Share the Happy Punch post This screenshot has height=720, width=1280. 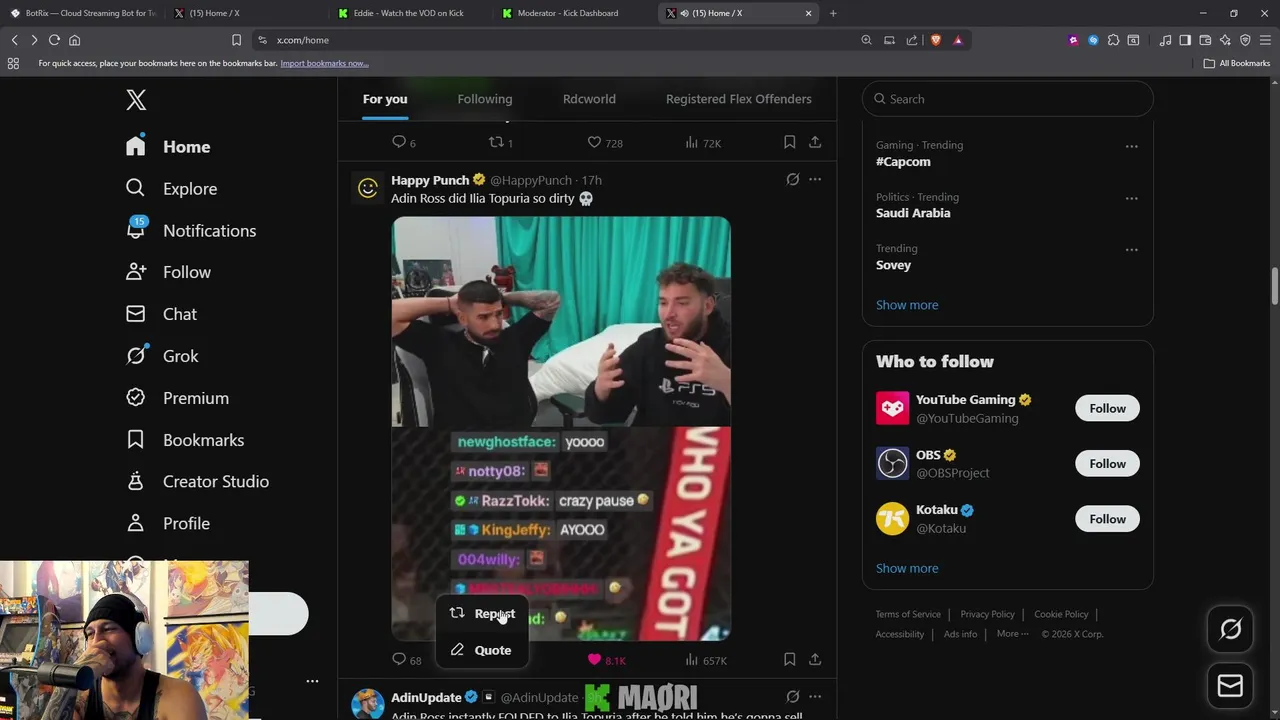815,660
